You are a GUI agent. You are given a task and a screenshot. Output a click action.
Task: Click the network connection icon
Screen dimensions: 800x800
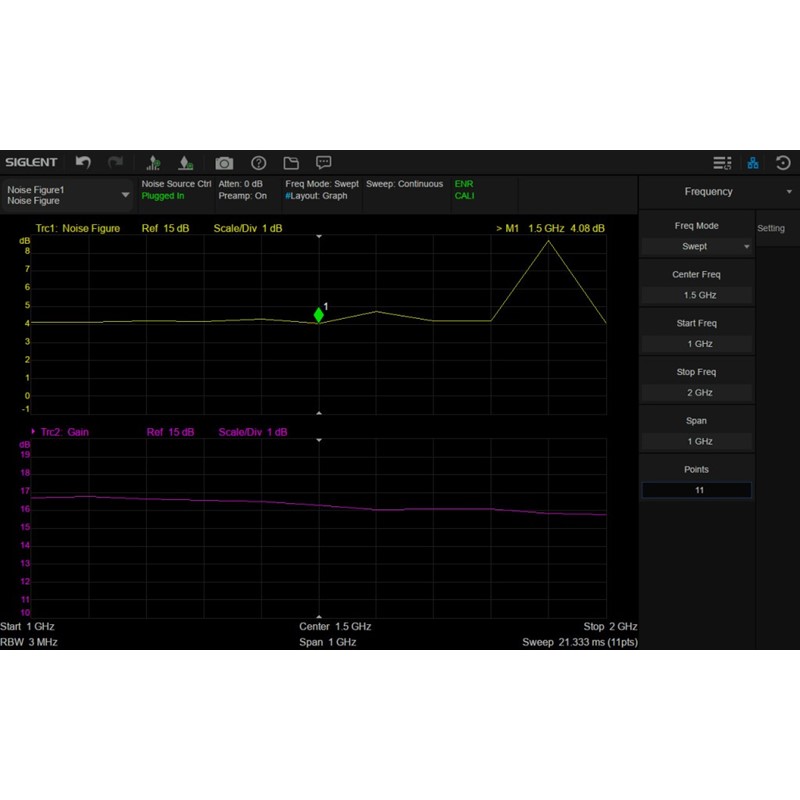753,163
